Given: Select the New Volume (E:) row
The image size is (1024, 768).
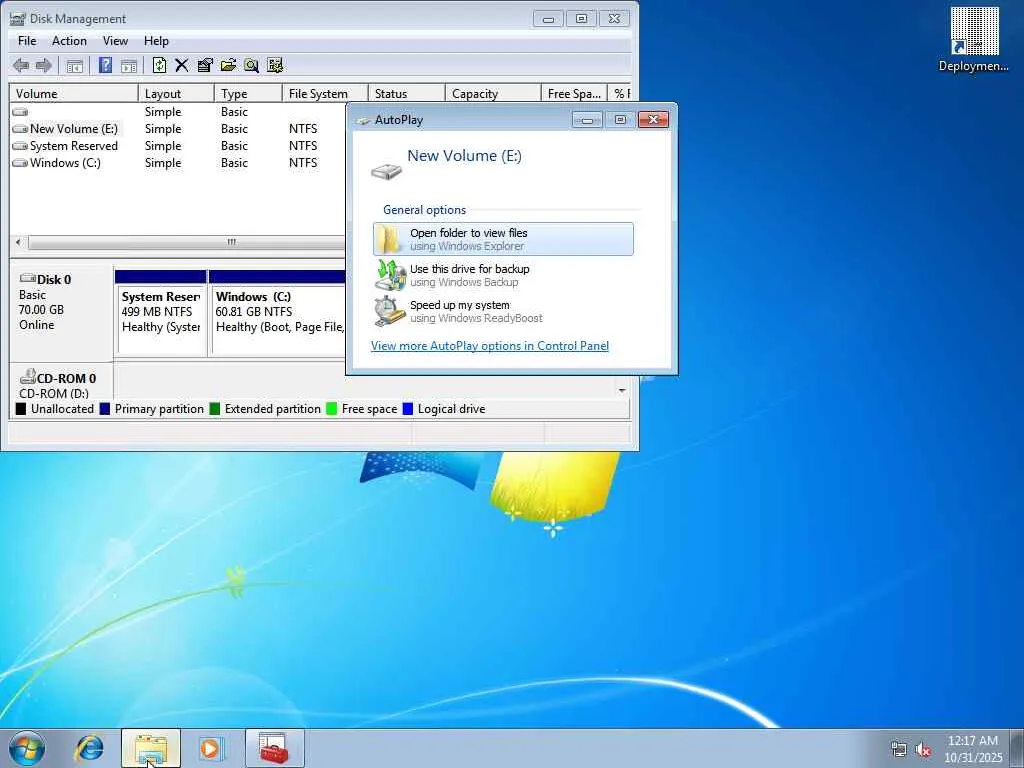Looking at the screenshot, I should click(178, 129).
